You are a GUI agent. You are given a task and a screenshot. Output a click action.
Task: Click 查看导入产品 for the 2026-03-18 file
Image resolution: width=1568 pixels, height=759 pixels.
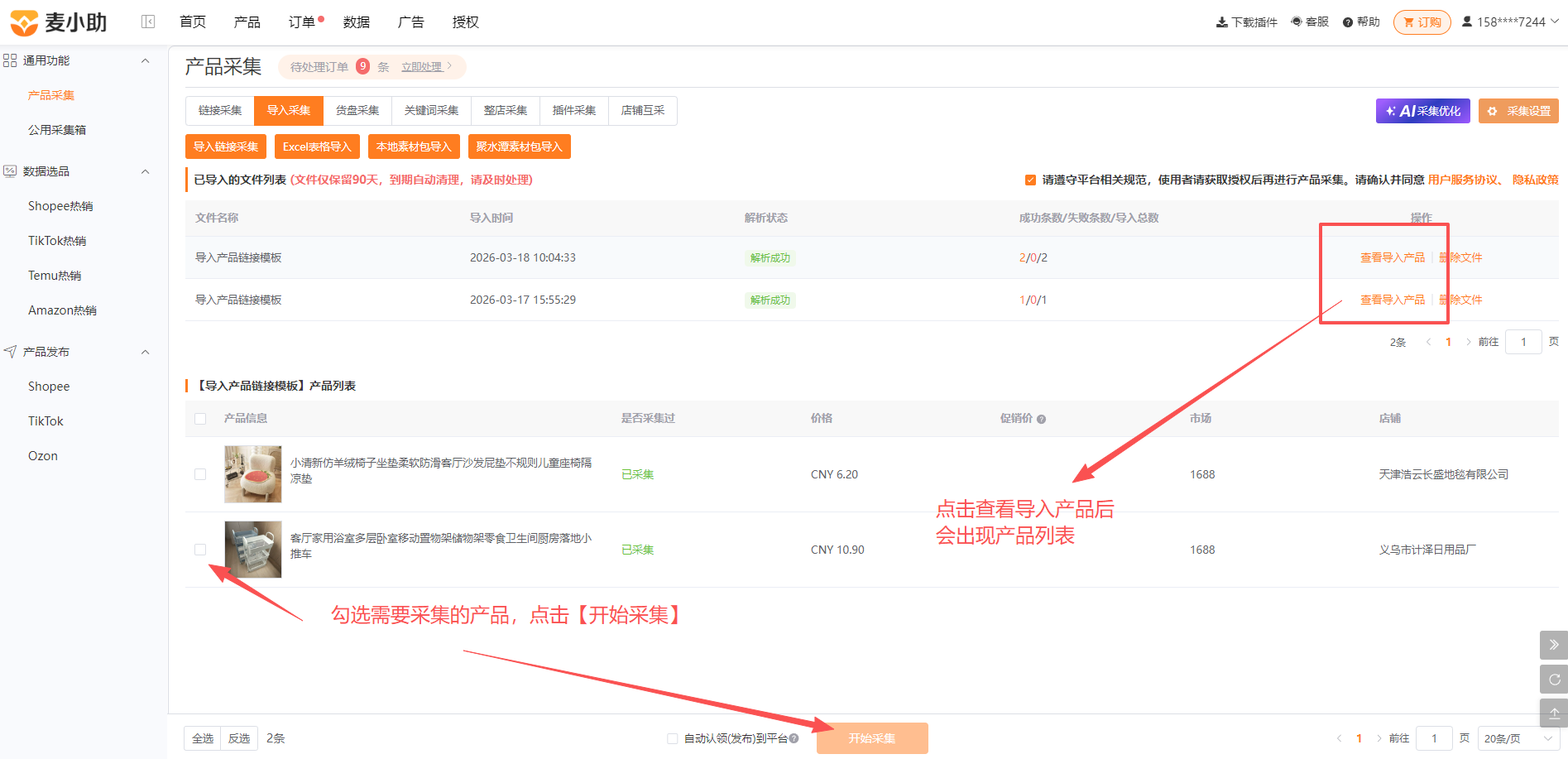click(x=1393, y=257)
